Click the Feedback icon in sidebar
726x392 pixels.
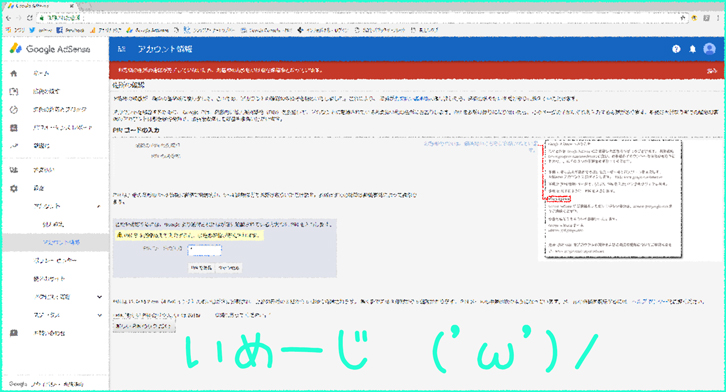[14, 333]
